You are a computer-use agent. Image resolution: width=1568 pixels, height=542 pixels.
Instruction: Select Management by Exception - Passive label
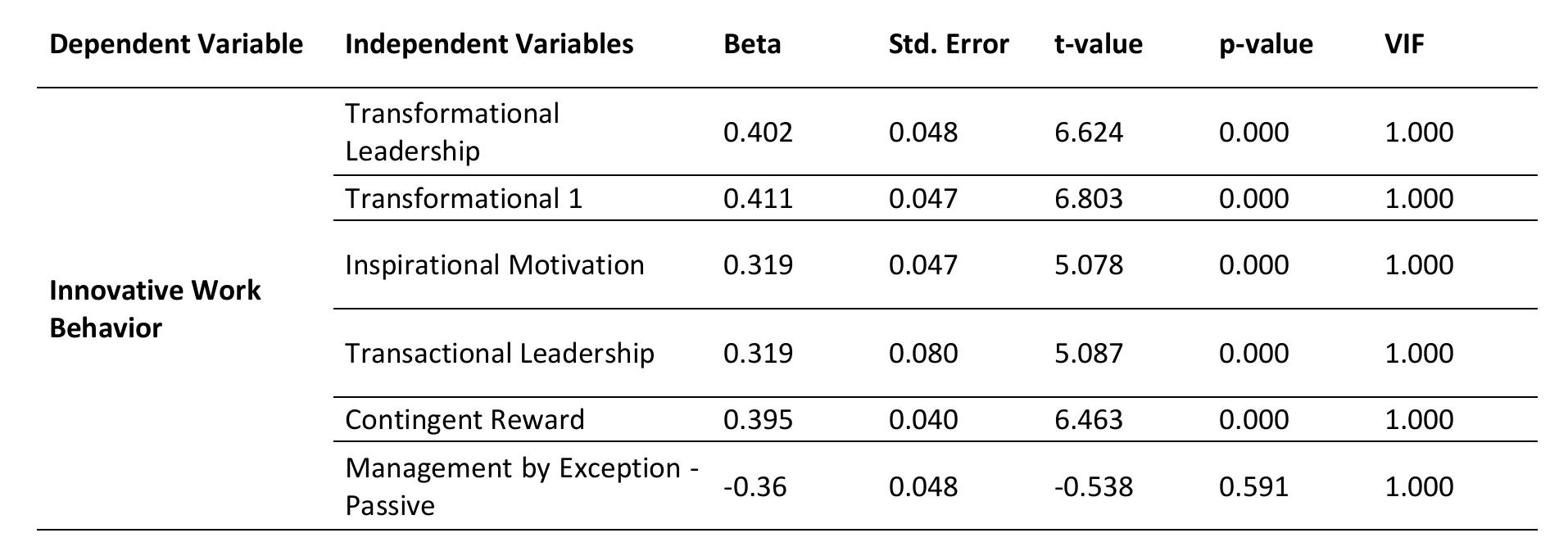pyautogui.click(x=522, y=486)
